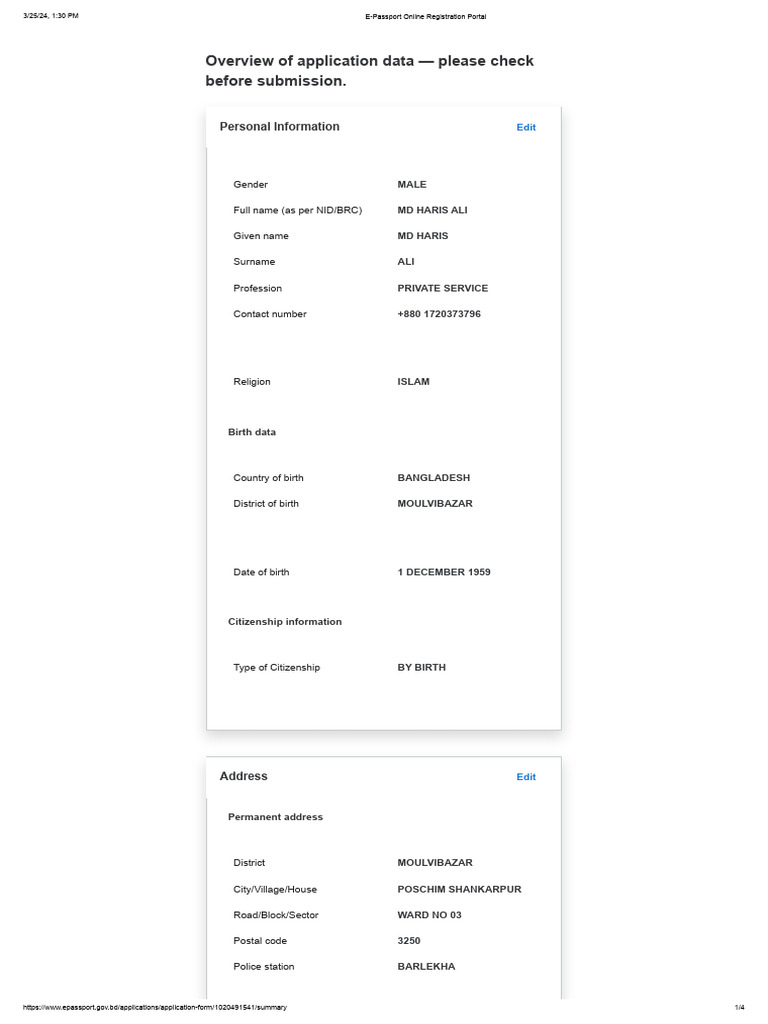Click the Type of Citizenship BY BIRTH value
Screen dimensions: 768x1024
point(422,667)
